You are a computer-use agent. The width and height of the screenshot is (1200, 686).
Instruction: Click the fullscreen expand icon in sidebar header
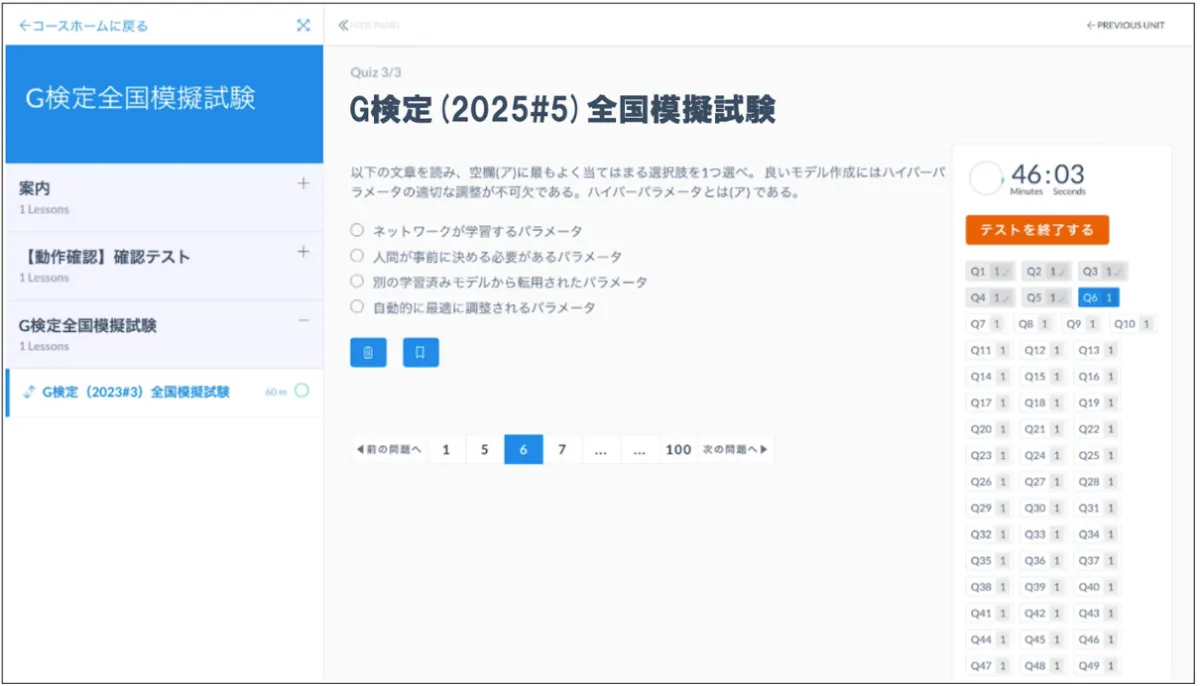(304, 26)
